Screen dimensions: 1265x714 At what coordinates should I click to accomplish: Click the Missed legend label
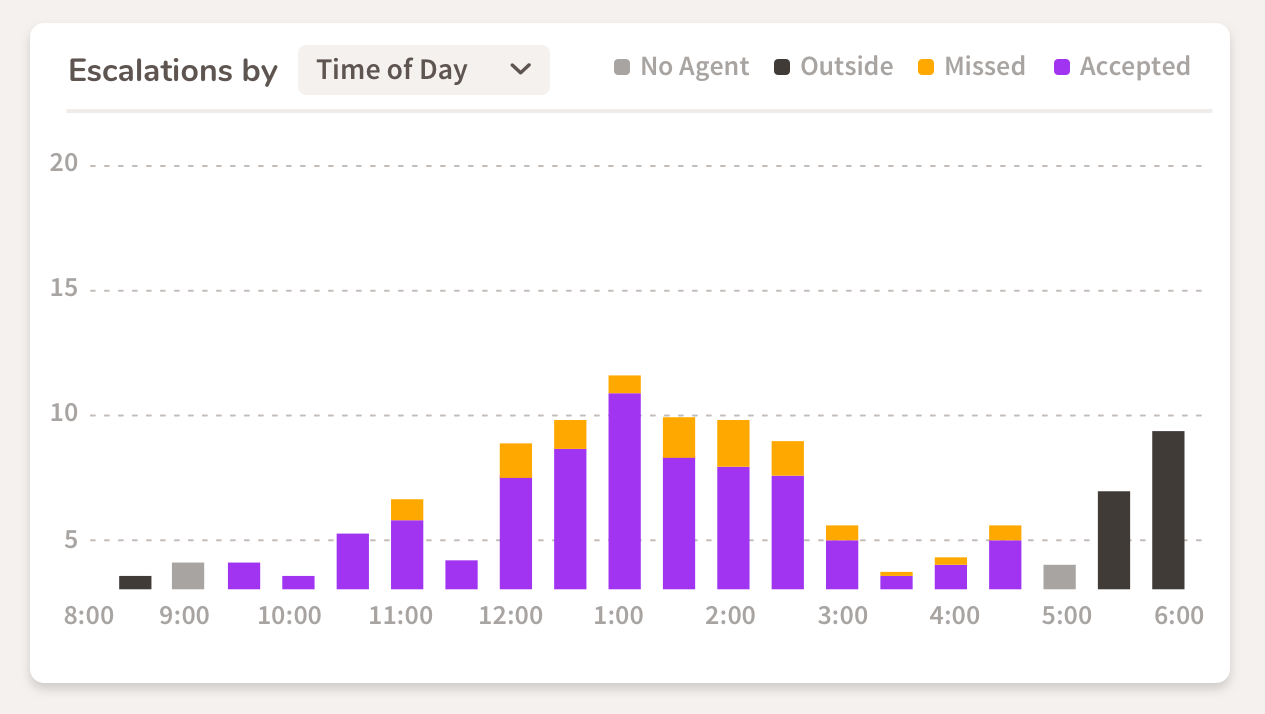click(x=985, y=66)
